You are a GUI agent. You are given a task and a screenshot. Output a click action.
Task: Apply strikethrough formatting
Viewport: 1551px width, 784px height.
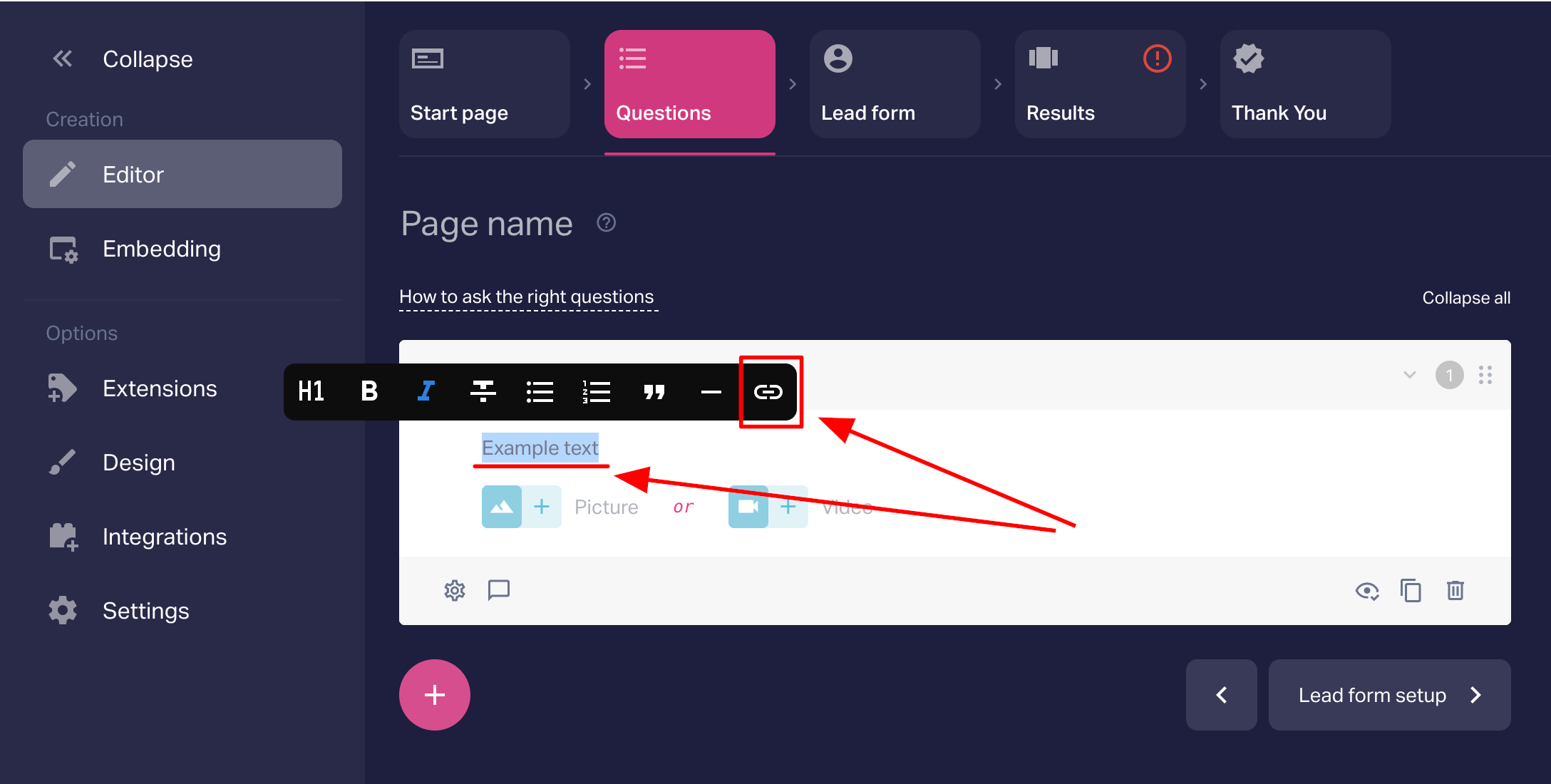point(483,391)
